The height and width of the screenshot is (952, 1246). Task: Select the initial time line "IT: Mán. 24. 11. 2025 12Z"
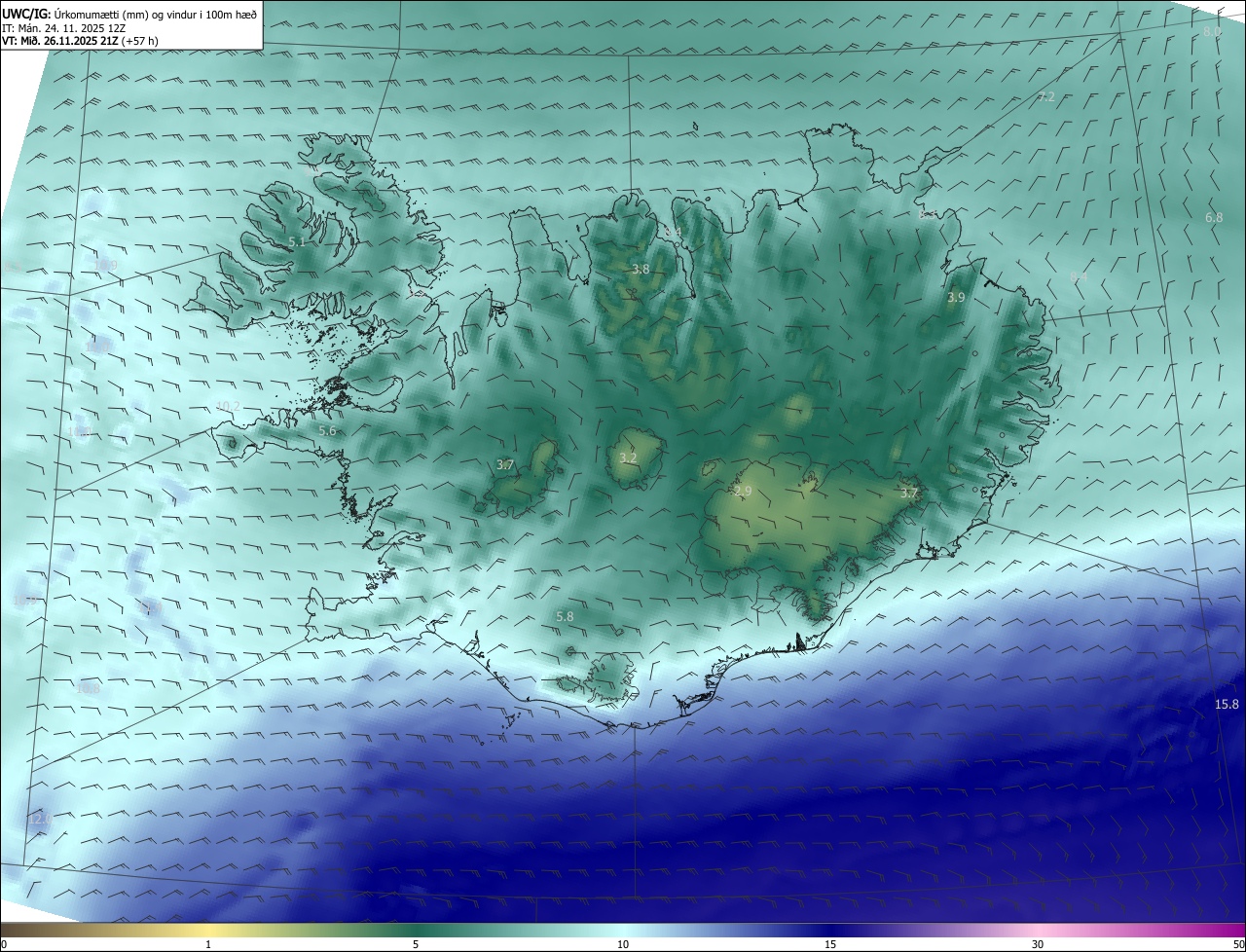click(64, 27)
